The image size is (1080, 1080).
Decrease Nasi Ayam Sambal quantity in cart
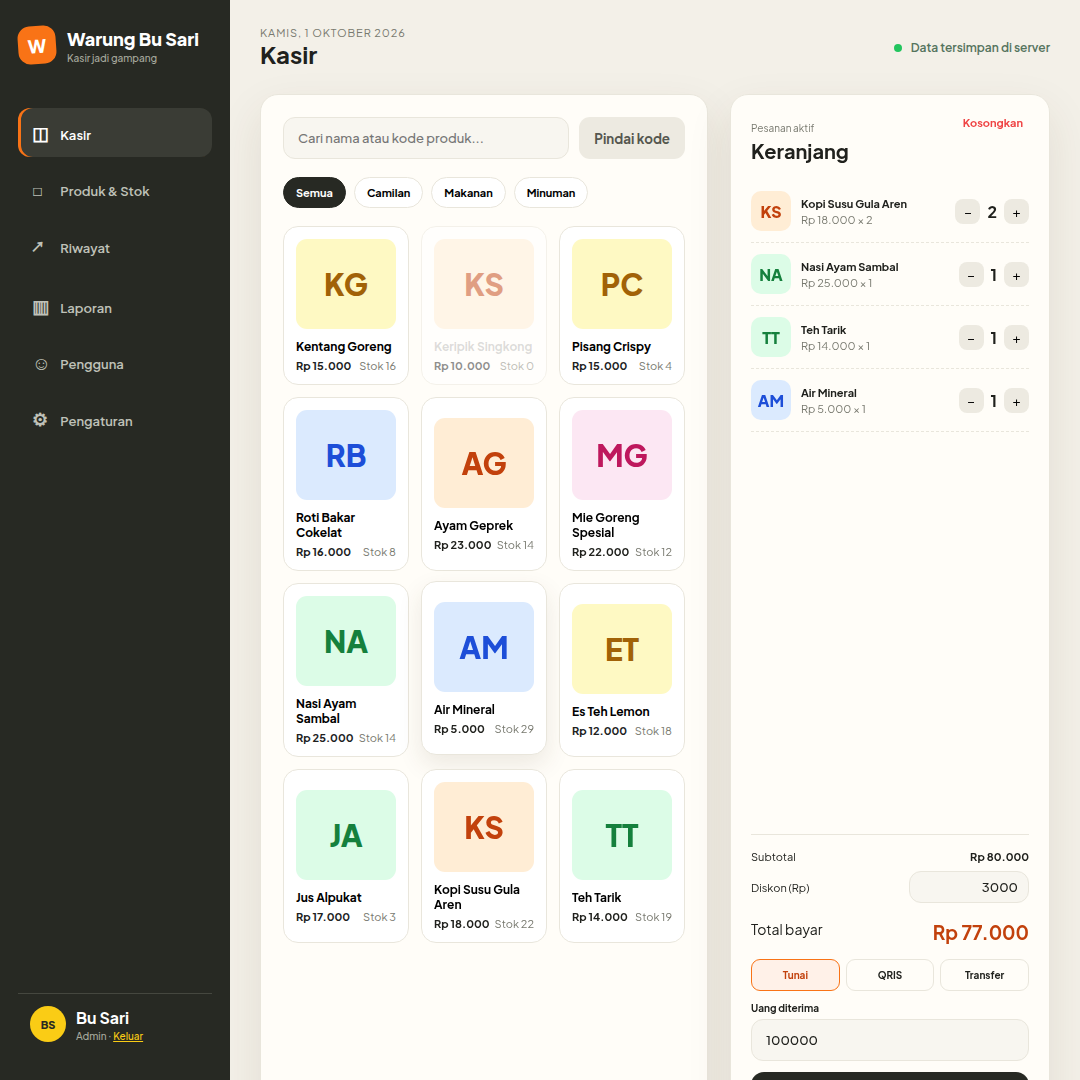(971, 275)
